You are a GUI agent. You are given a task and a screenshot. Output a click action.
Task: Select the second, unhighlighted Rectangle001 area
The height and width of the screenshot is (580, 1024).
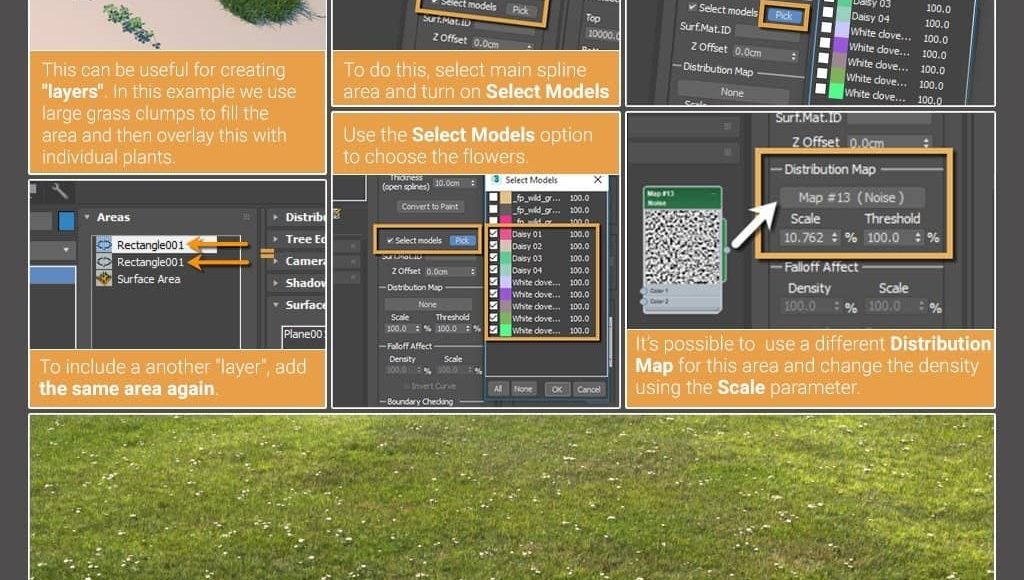[x=148, y=262]
